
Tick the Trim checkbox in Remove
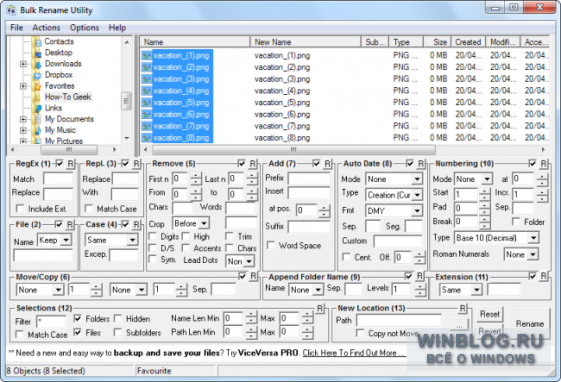tap(229, 236)
